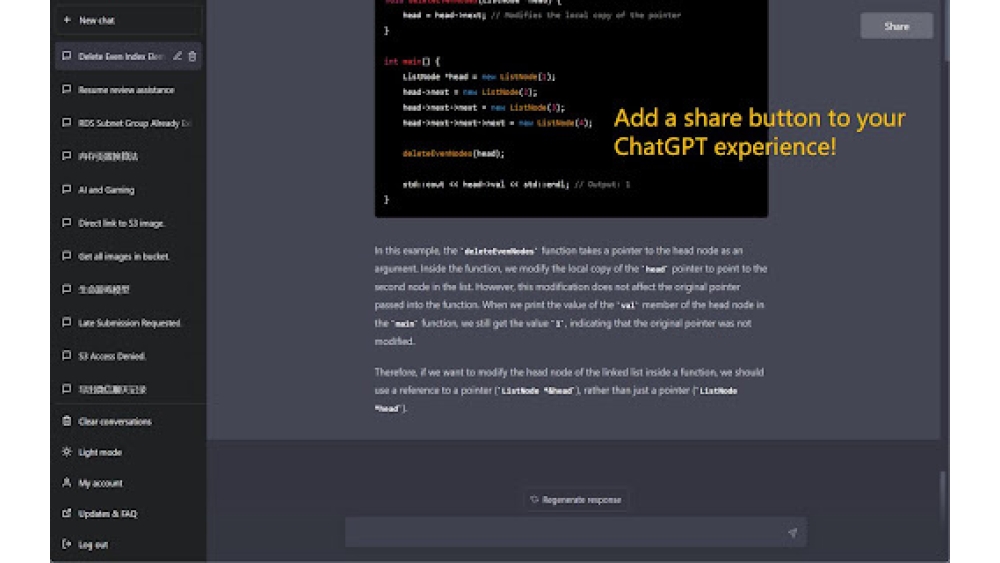Click the chat bubble icon beside RDS Subnet Group Already
1000x563 pixels.
coord(66,122)
